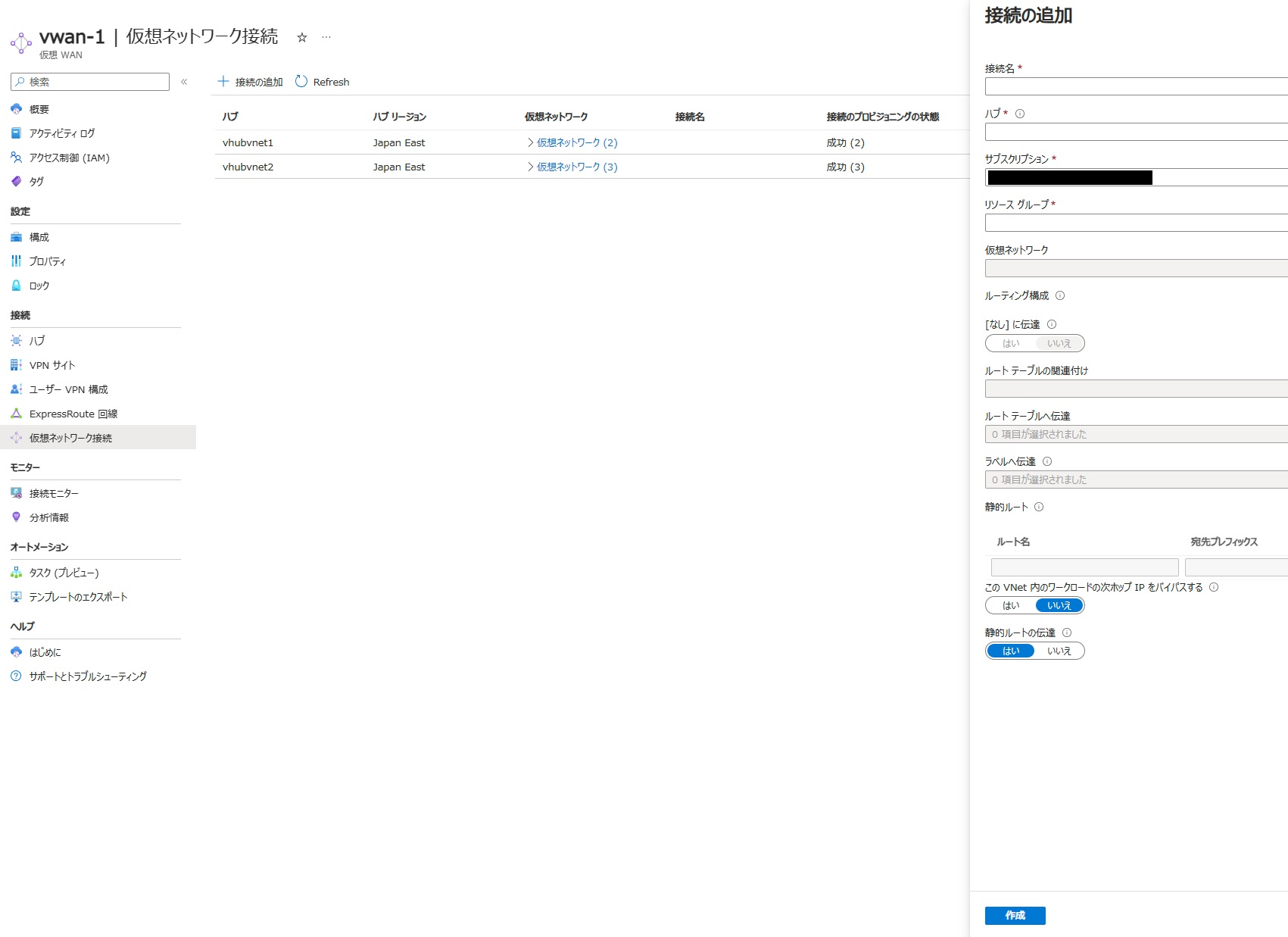The height and width of the screenshot is (937, 1288).
Task: Open アクセス制御 (IAM) settings
Action: tap(68, 158)
